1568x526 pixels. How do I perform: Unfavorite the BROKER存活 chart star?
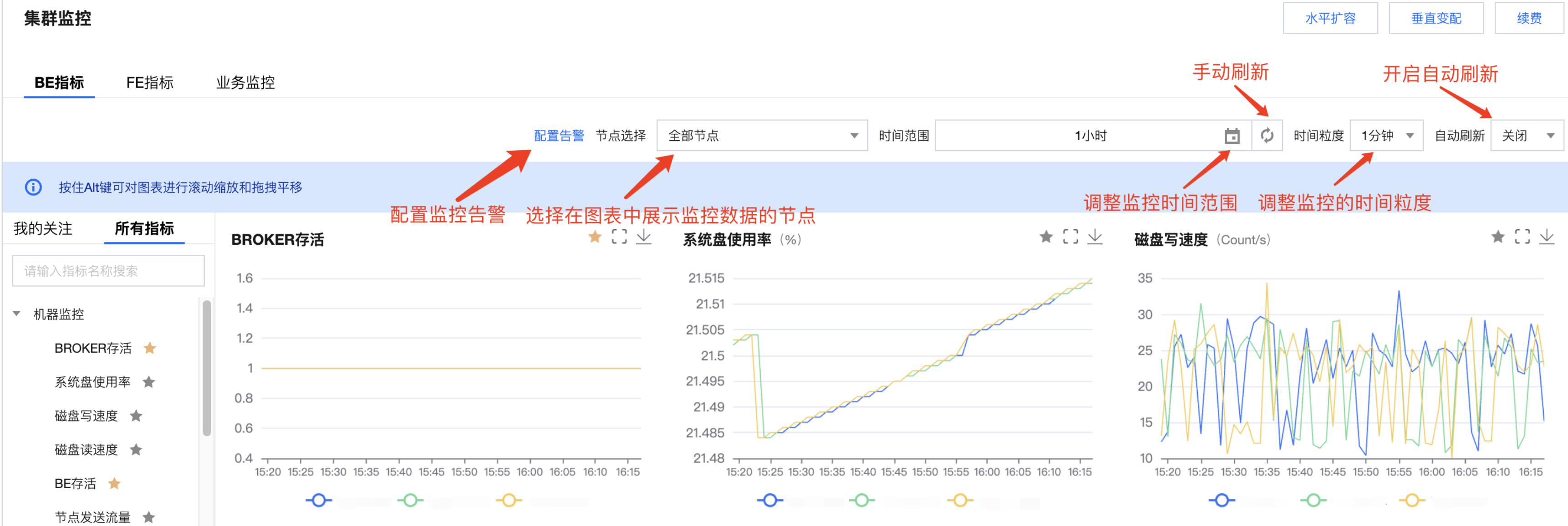[595, 237]
